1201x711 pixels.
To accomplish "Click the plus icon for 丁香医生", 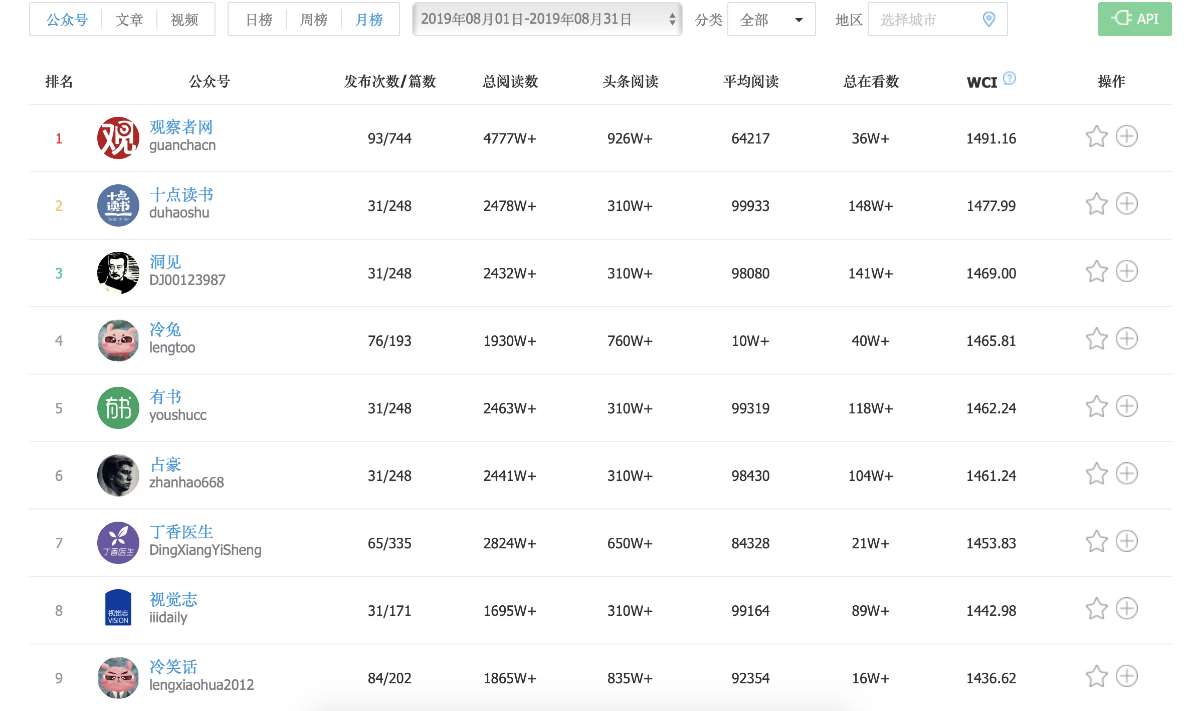I will (1127, 541).
